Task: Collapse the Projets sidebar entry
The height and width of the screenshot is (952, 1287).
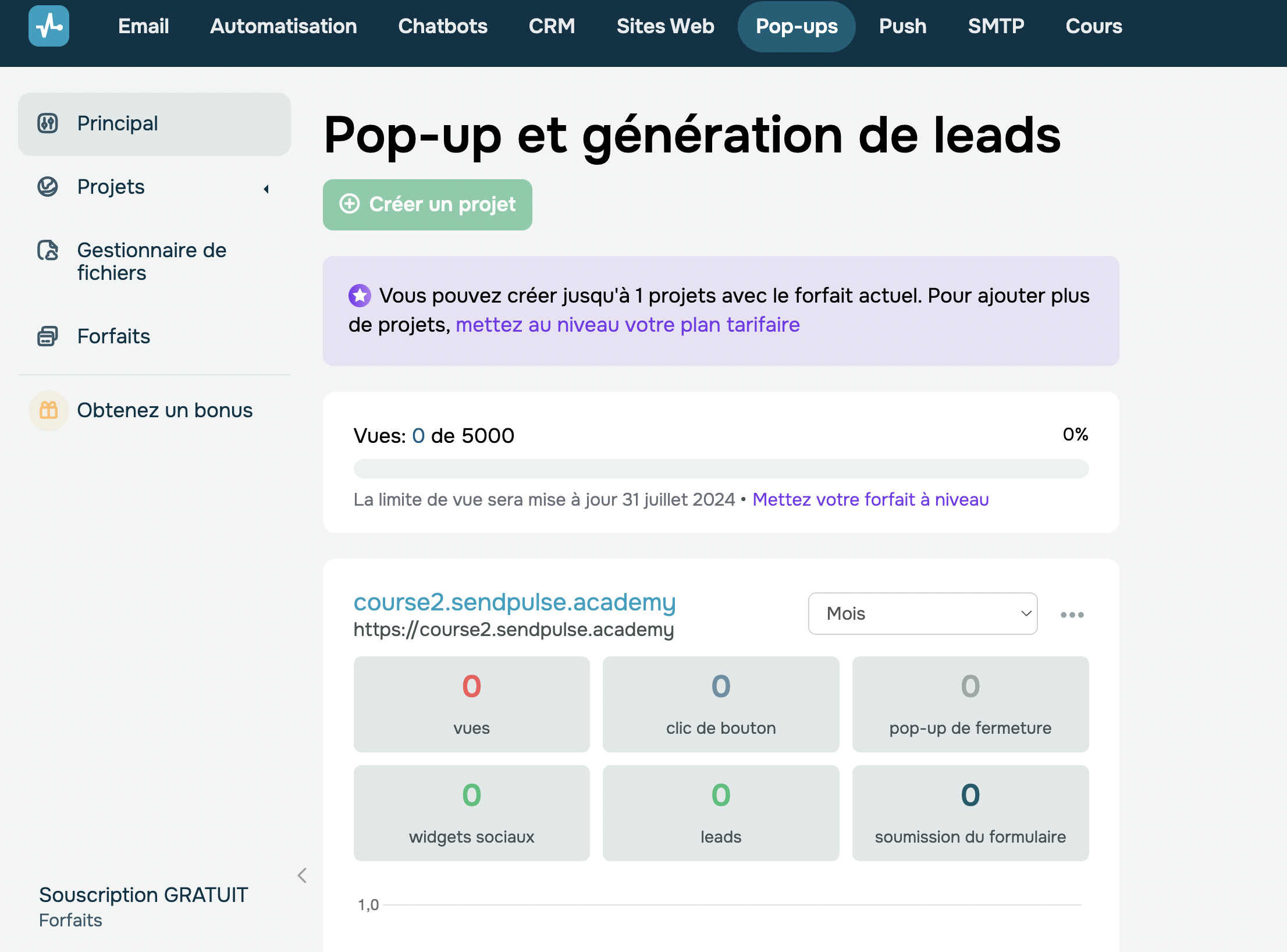Action: 266,189
